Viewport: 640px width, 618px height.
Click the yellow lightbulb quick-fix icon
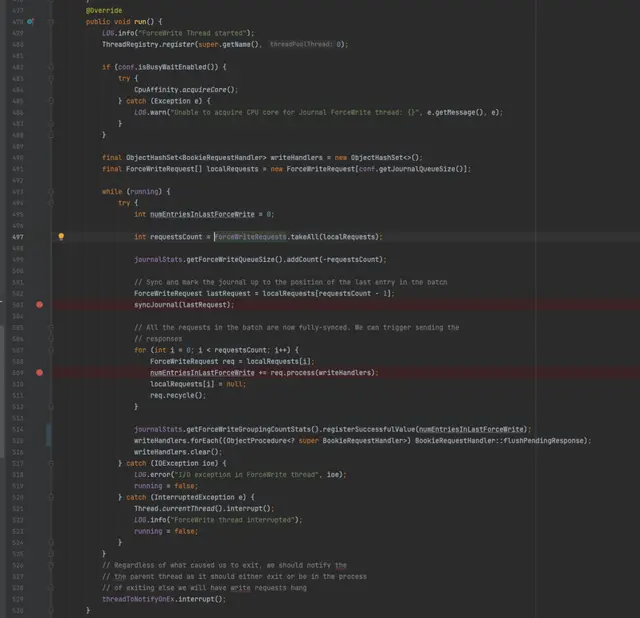pyautogui.click(x=61, y=237)
